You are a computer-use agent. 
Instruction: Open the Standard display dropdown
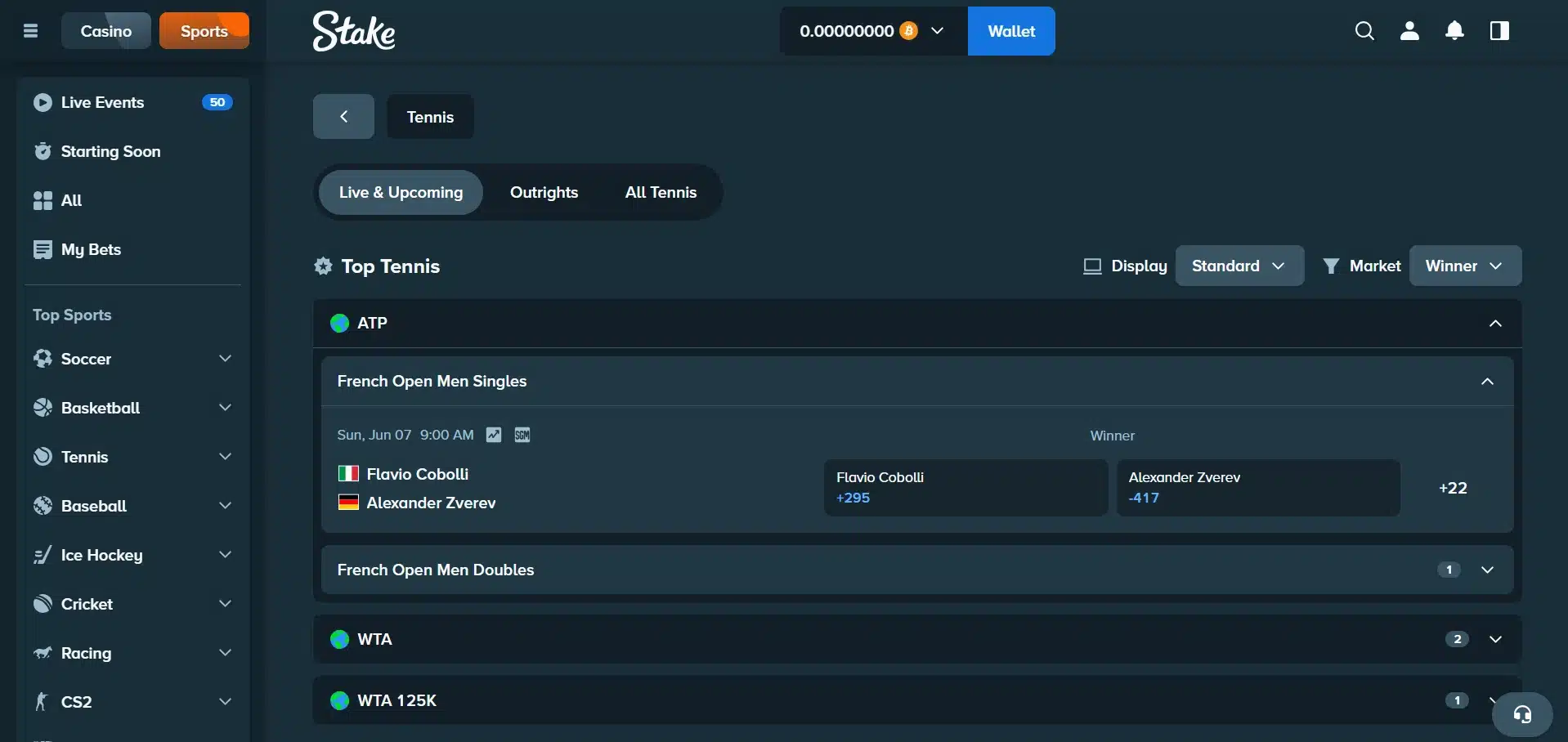[x=1239, y=266]
